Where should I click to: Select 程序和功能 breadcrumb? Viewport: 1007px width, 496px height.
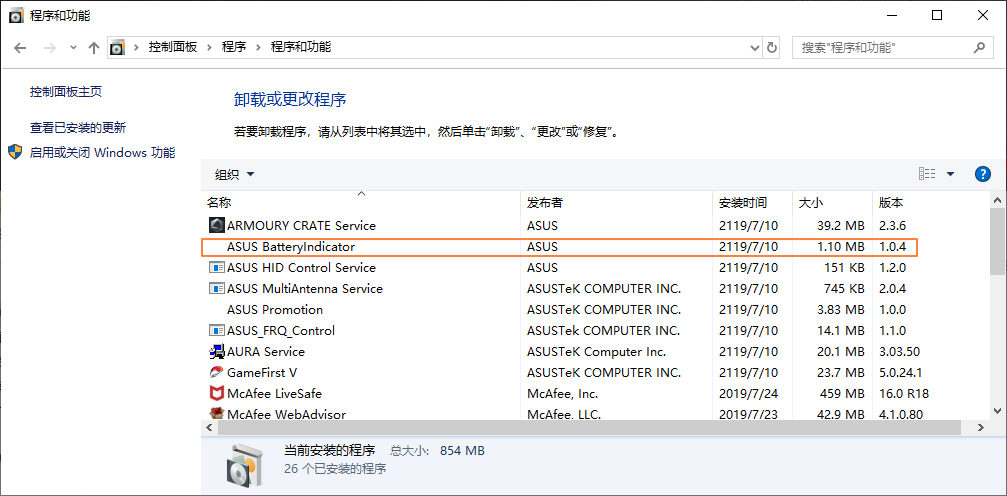301,47
